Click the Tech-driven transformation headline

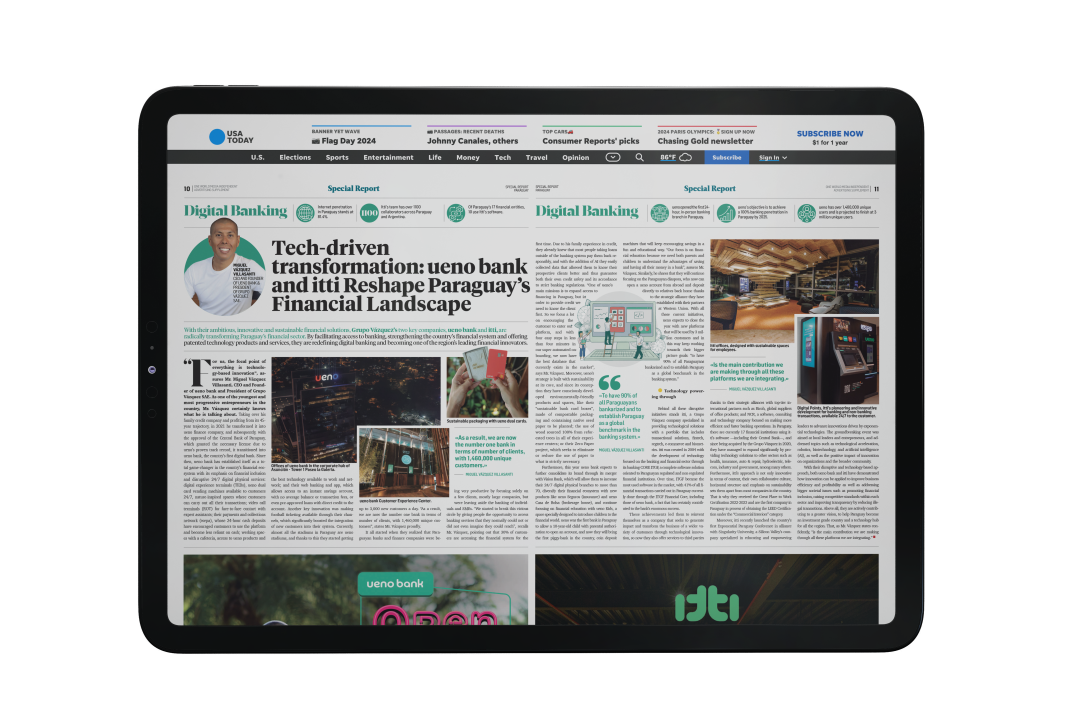(400, 276)
